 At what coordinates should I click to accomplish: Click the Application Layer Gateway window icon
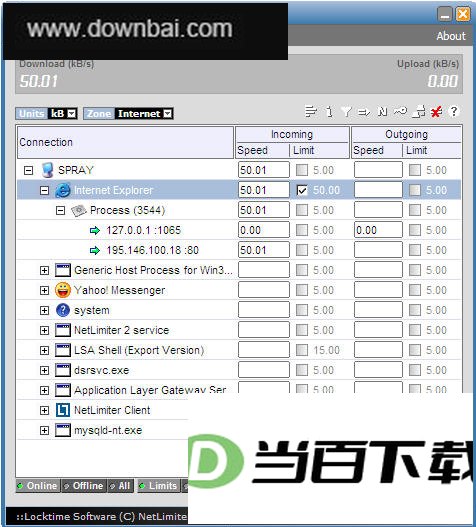click(x=63, y=390)
